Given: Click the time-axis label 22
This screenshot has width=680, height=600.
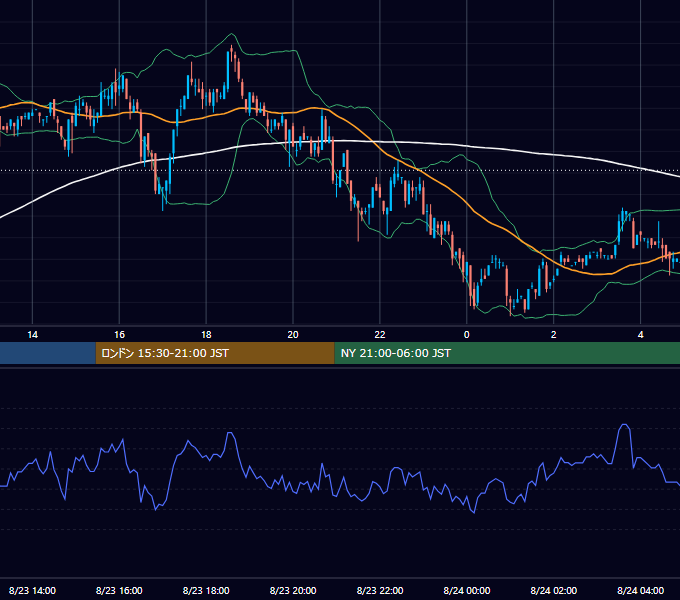Looking at the screenshot, I should click(x=380, y=335).
